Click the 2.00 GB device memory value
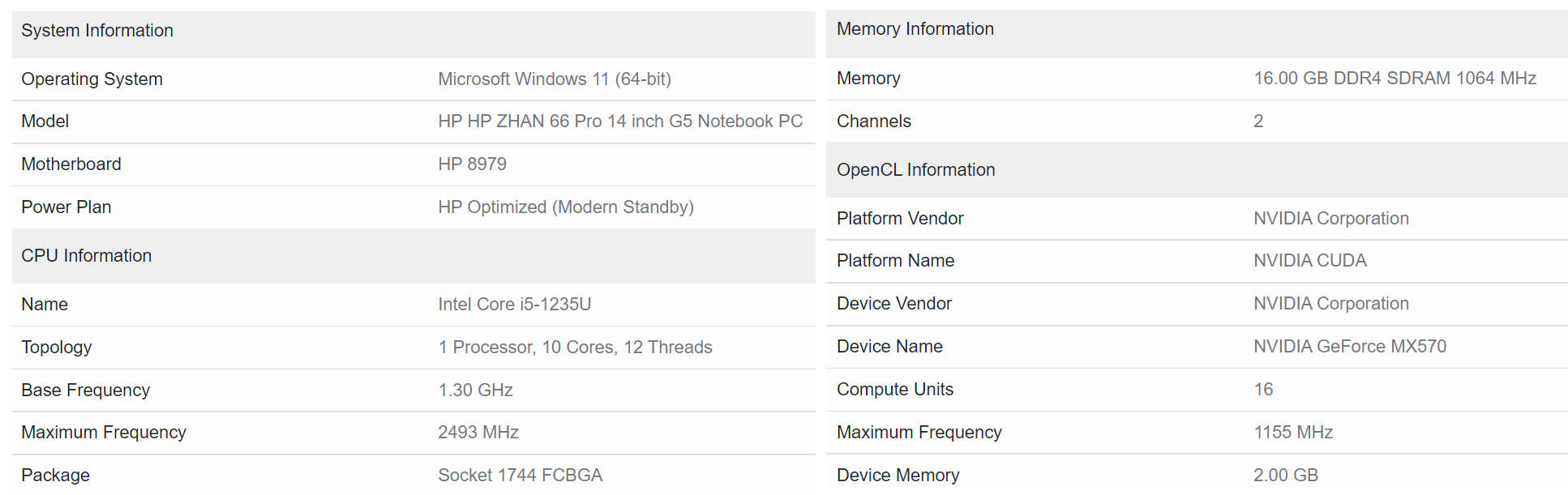This screenshot has height=495, width=1568. 1286,476
